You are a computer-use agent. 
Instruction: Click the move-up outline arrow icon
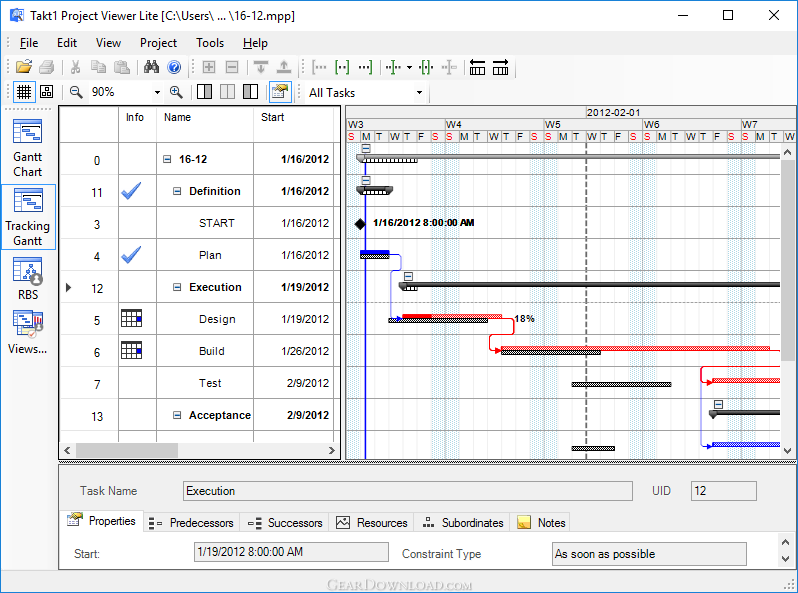pos(284,67)
